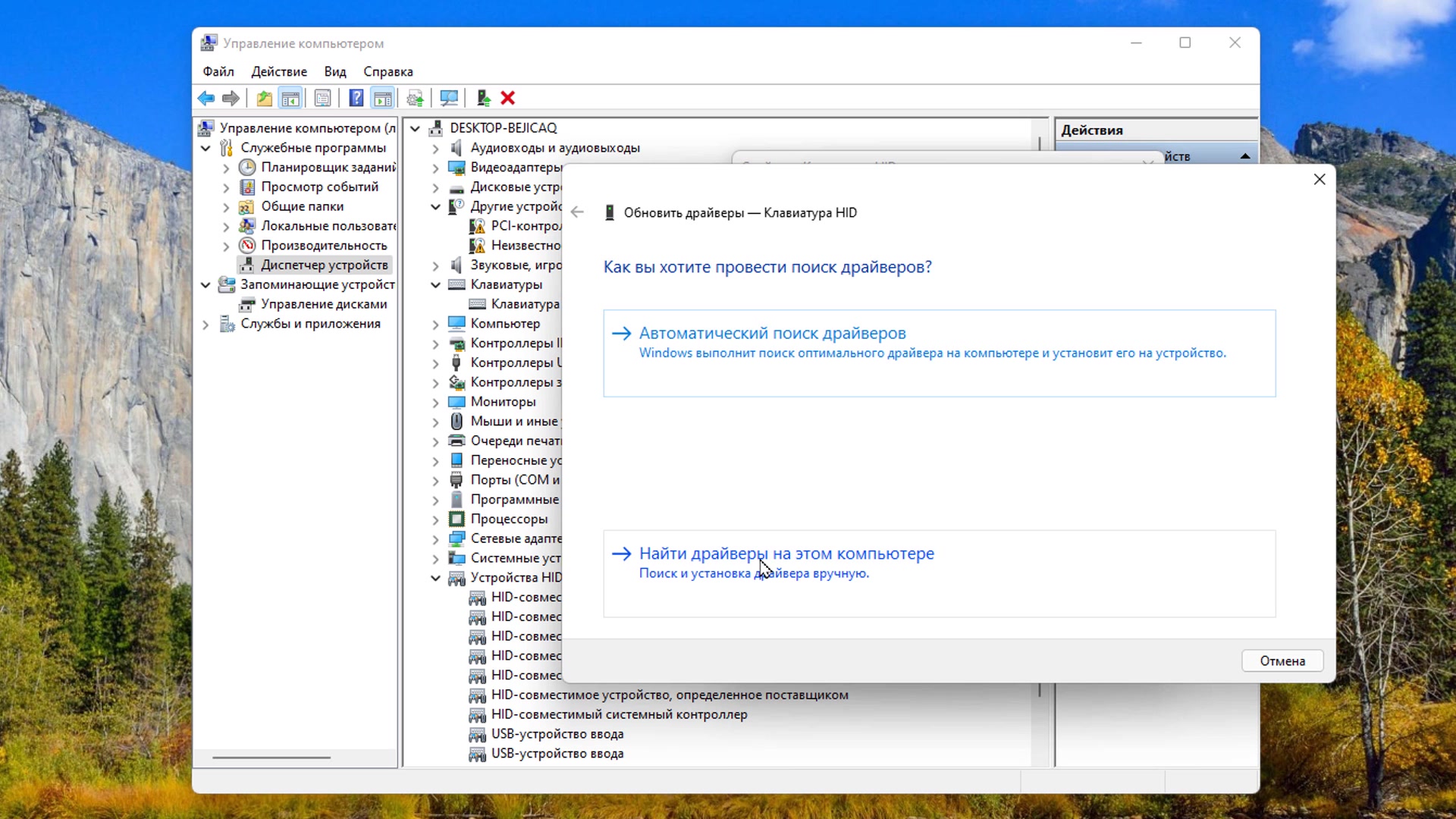Click Отмена to cancel driver update

point(1283,661)
